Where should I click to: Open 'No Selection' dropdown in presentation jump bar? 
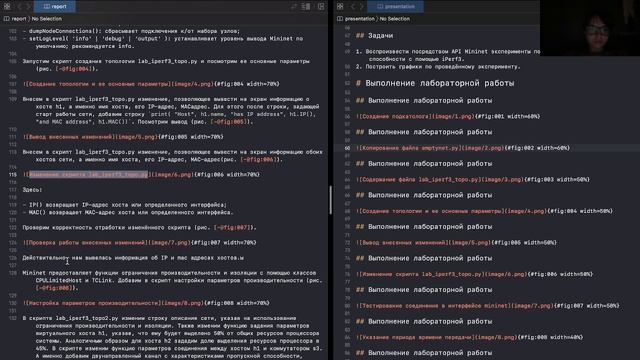[x=395, y=19]
